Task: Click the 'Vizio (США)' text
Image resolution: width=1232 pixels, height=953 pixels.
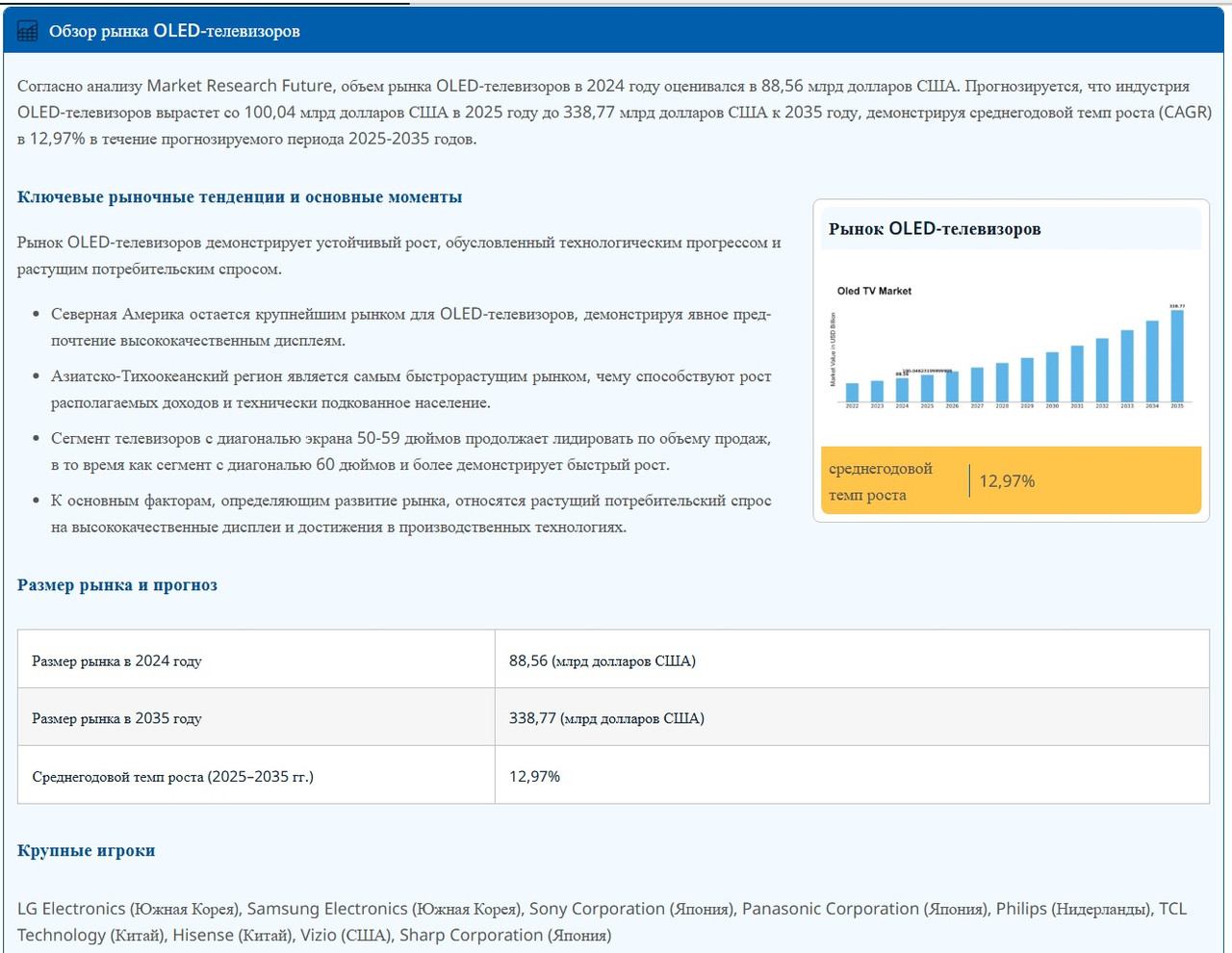Action: pos(345,935)
